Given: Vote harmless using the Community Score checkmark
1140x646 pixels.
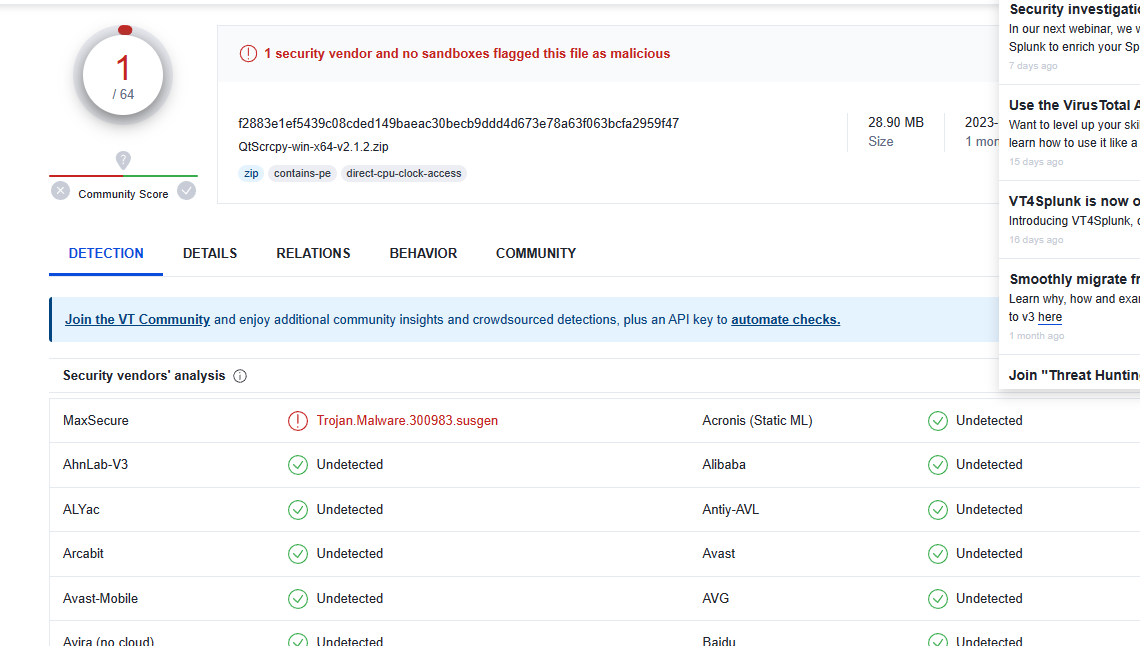Looking at the screenshot, I should click(x=186, y=190).
